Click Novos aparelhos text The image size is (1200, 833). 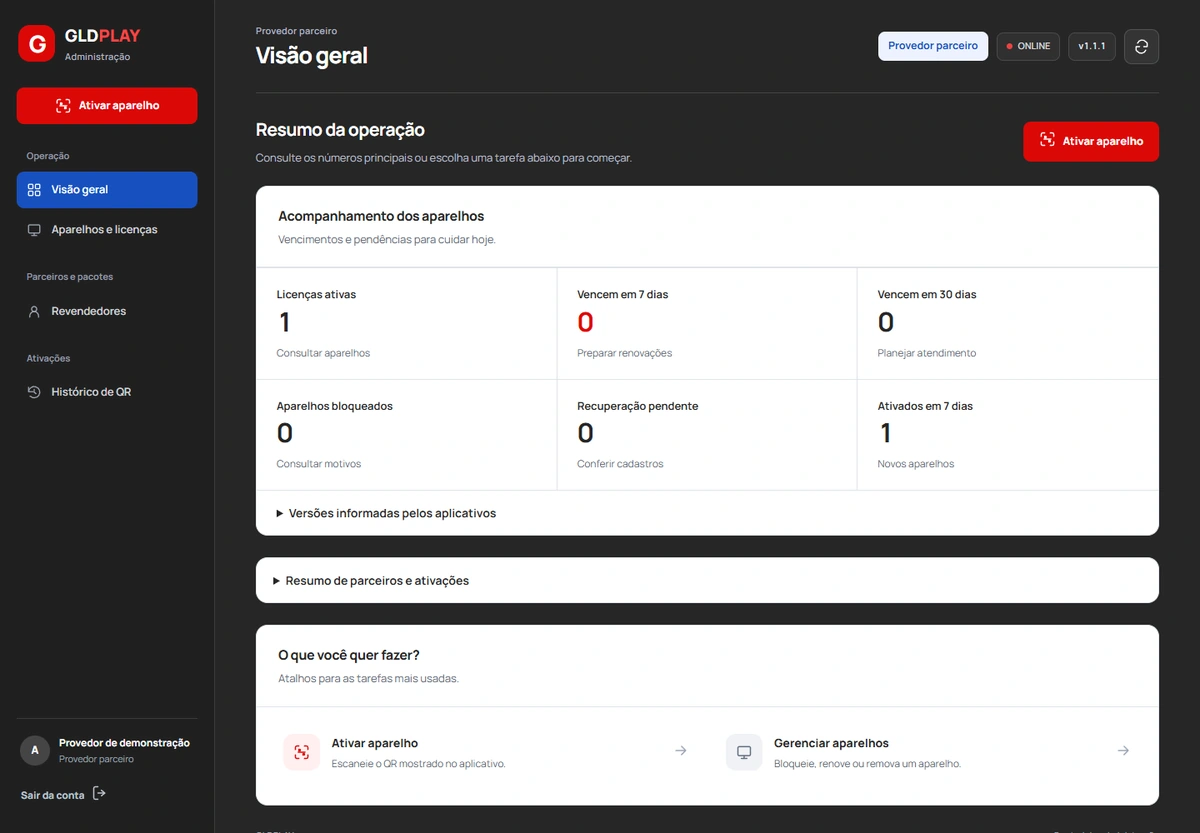pyautogui.click(x=916, y=464)
